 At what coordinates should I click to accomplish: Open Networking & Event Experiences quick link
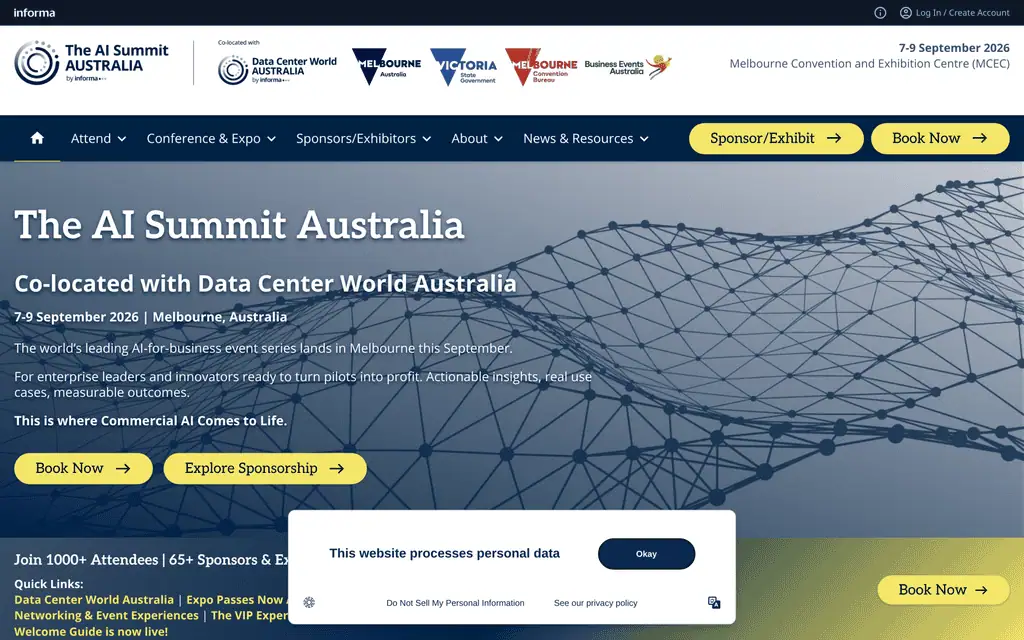106,615
